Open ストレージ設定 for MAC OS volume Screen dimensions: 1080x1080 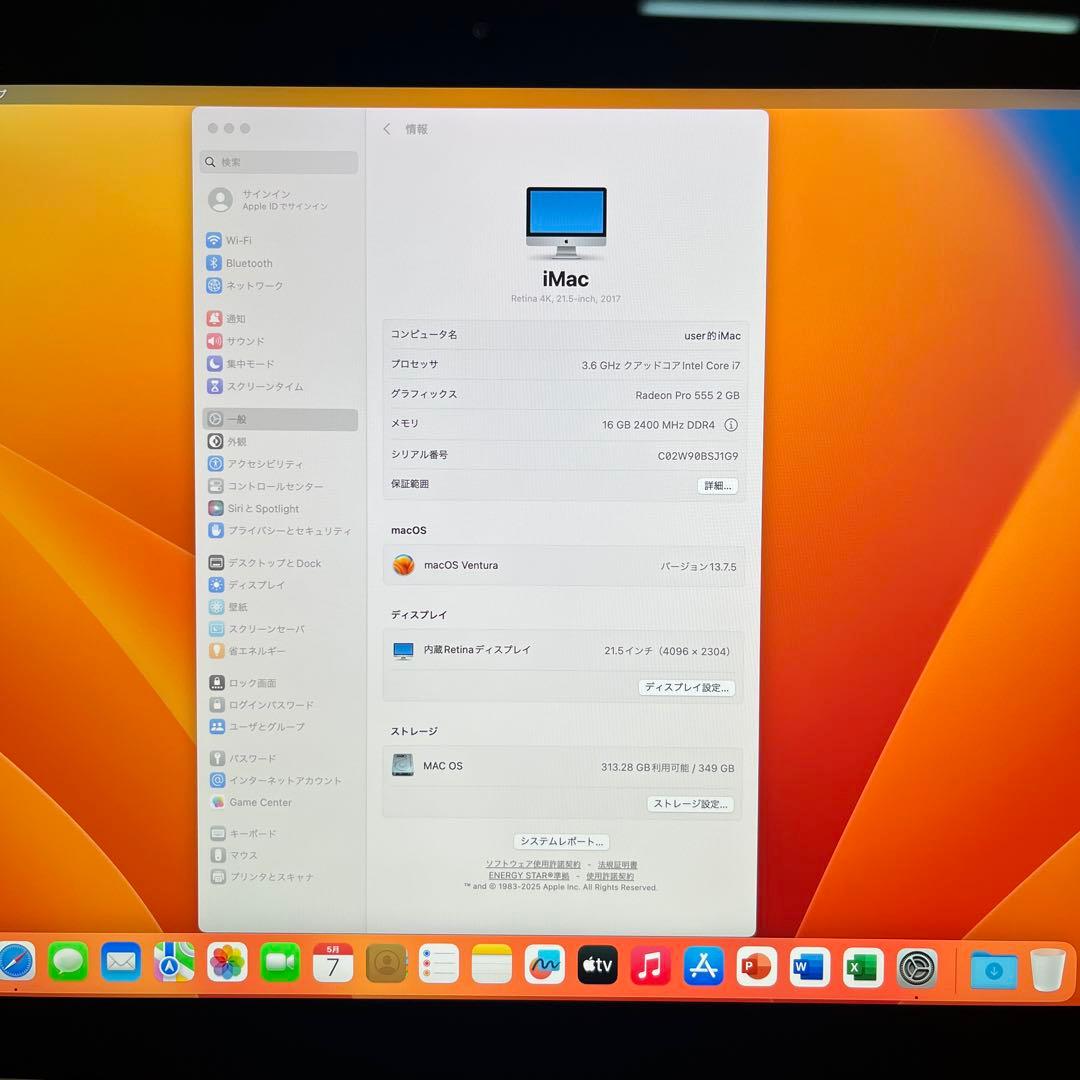click(690, 804)
